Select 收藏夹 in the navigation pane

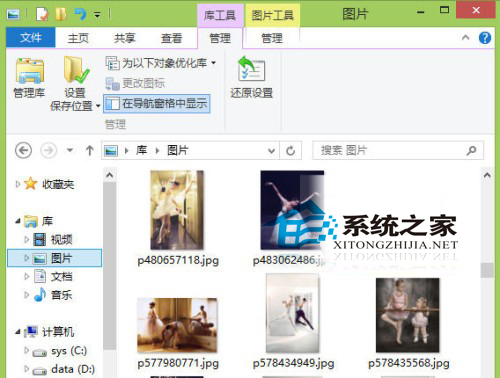[x=58, y=184]
